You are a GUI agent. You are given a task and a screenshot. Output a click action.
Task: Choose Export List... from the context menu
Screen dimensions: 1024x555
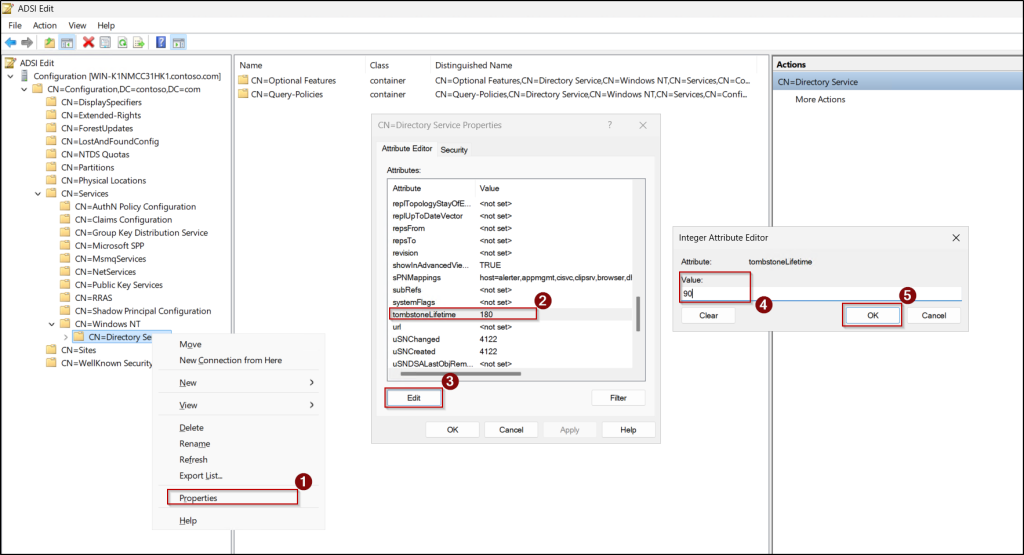coord(238,475)
